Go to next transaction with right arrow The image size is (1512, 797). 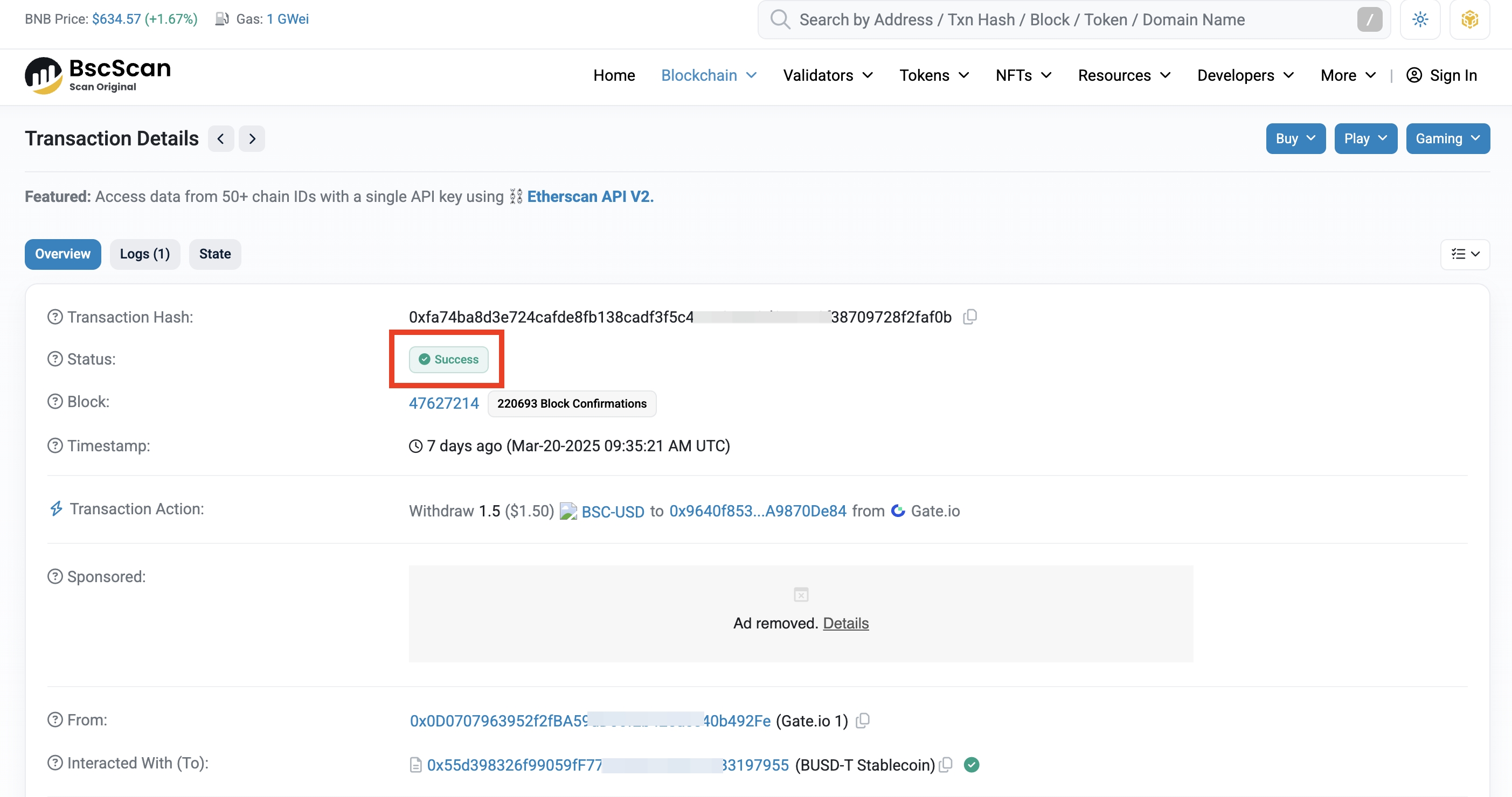coord(252,139)
